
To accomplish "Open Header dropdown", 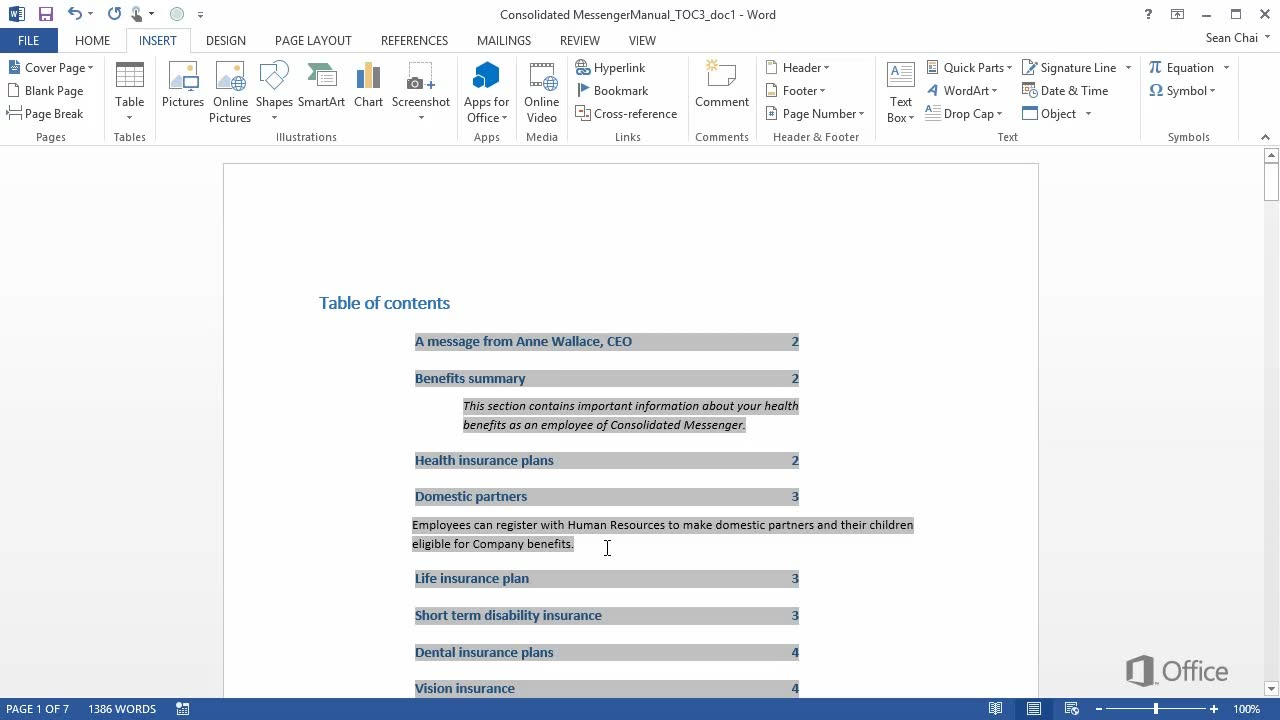I will [798, 67].
